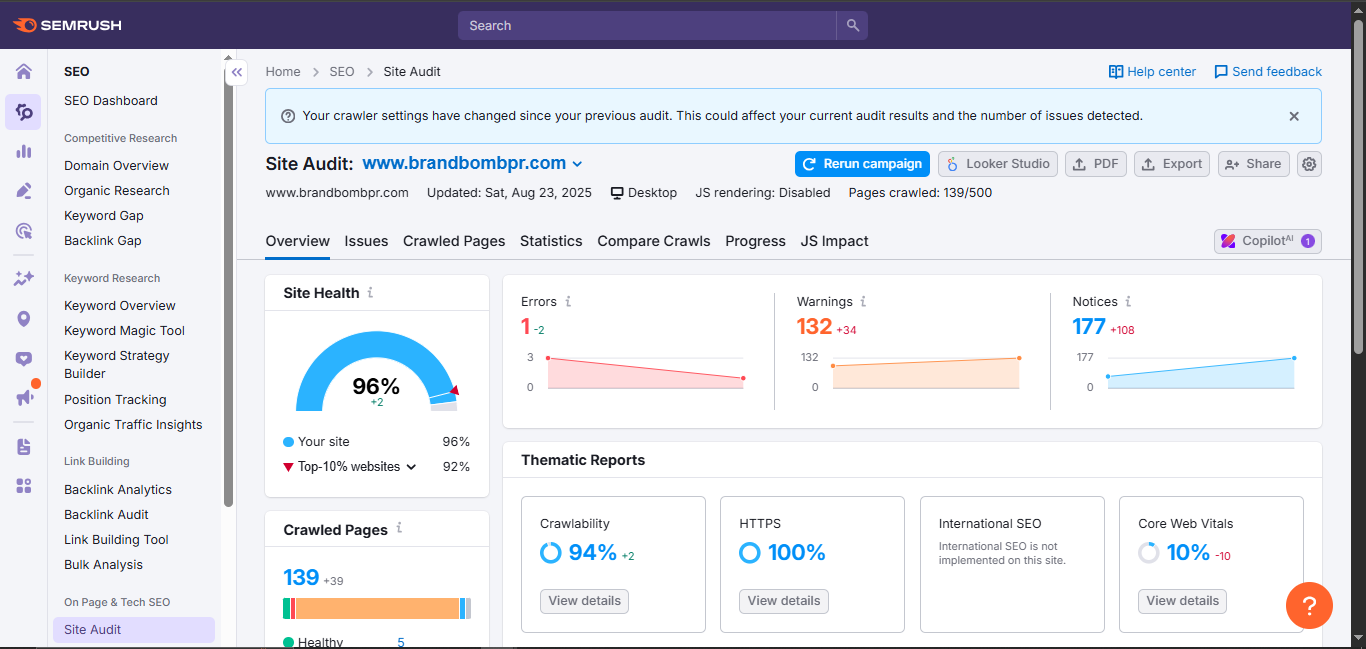
Task: Open the Advertising target icon in rail
Action: (23, 231)
